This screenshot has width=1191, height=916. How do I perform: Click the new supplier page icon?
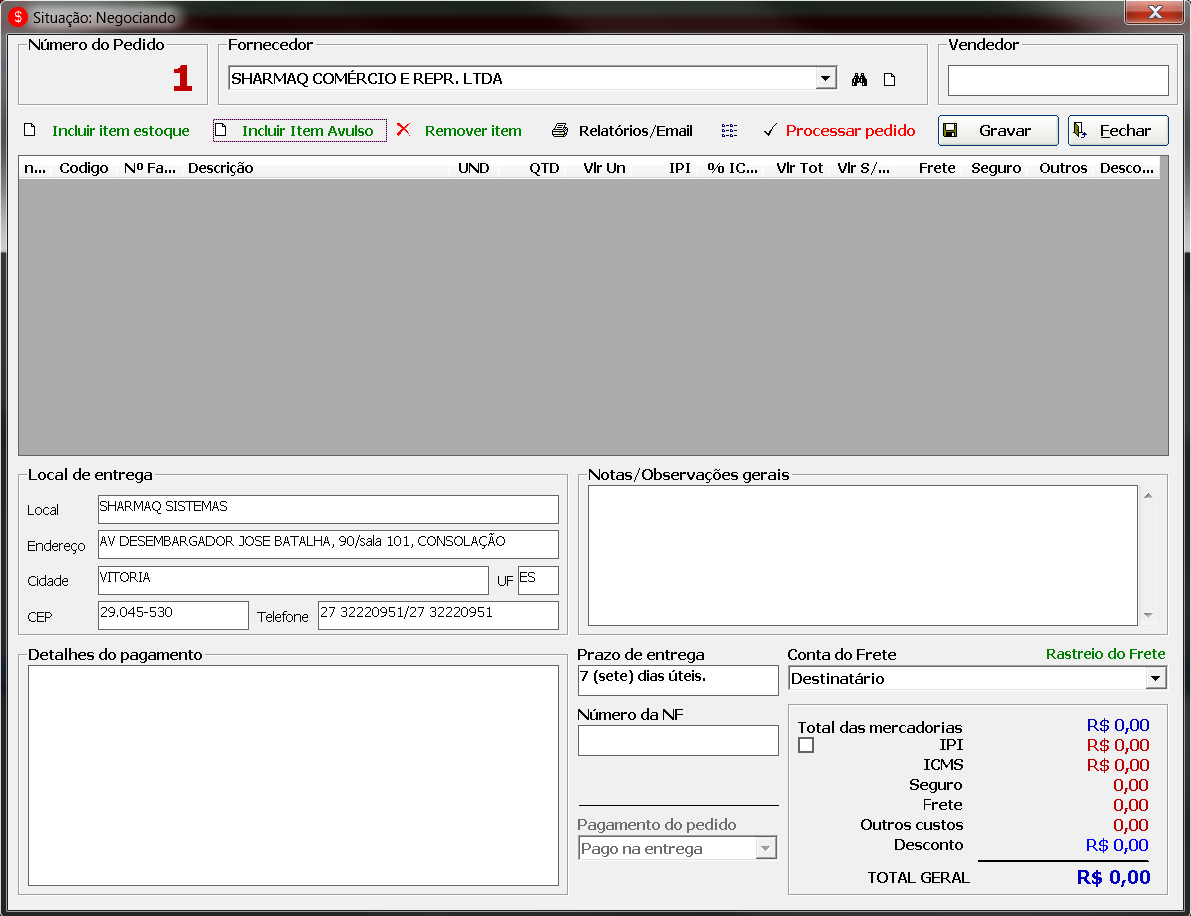tap(888, 80)
